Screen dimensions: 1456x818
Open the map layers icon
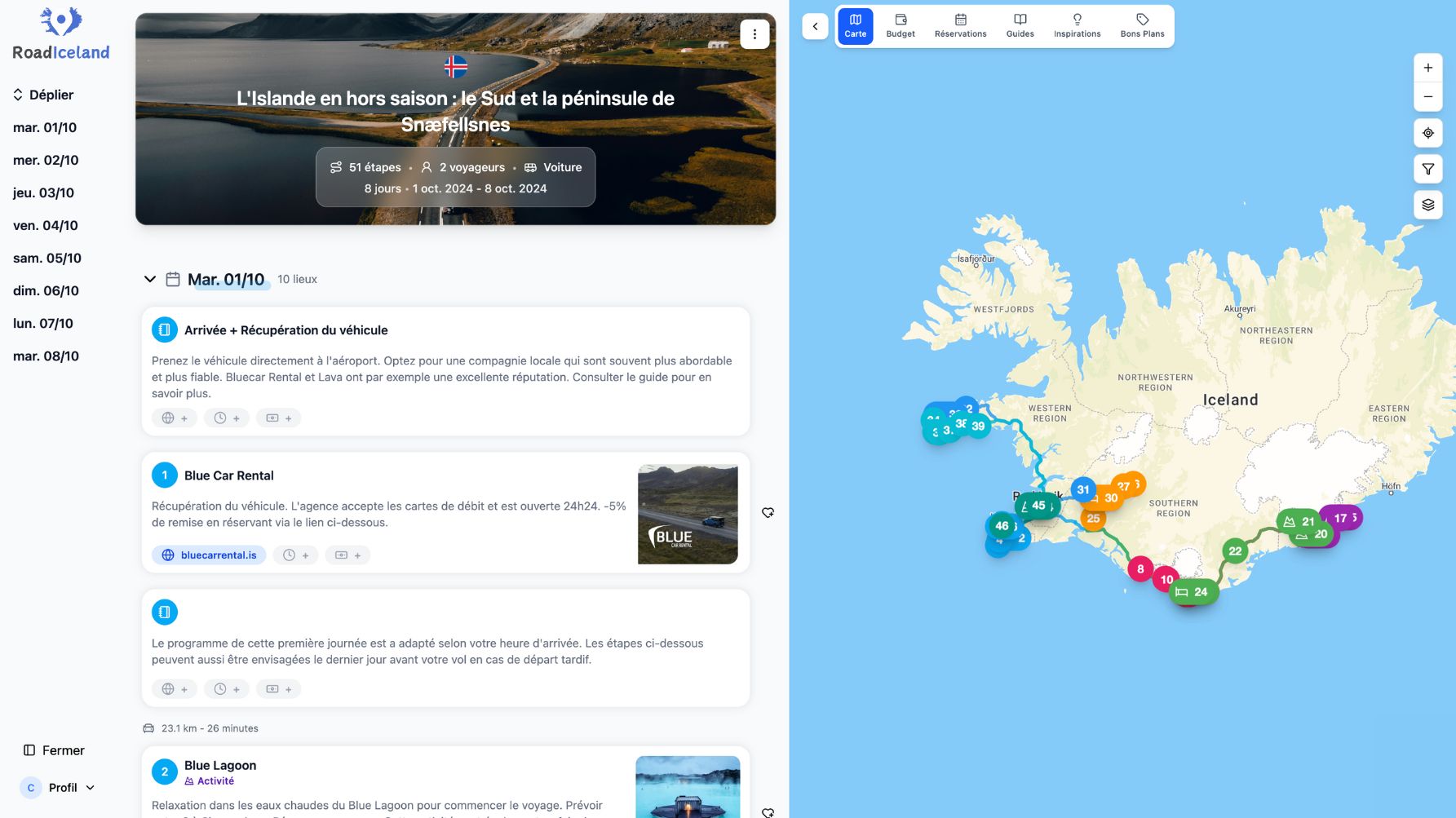(1427, 205)
